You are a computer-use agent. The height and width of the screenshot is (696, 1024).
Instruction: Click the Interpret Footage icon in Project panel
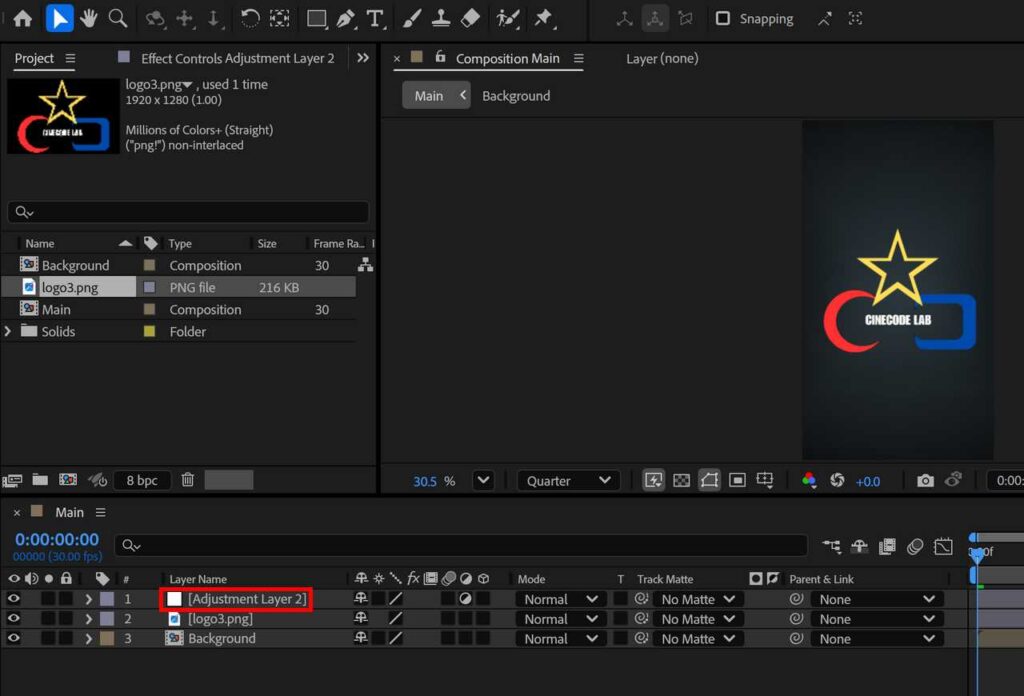coord(12,481)
